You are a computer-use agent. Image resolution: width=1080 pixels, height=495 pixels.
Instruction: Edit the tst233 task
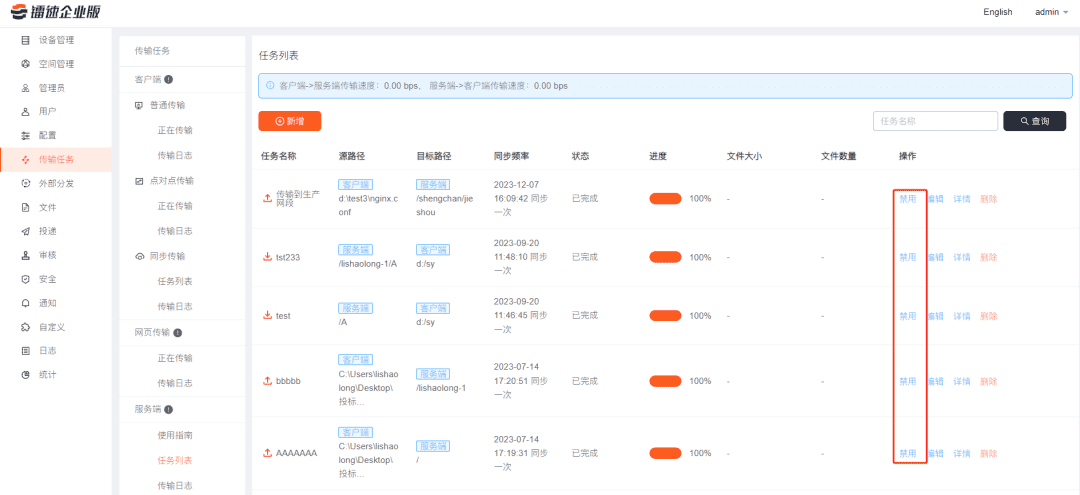[935, 257]
